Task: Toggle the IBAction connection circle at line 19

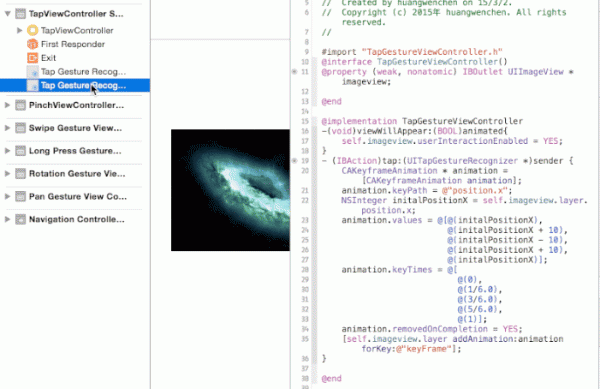Action: click(295, 161)
